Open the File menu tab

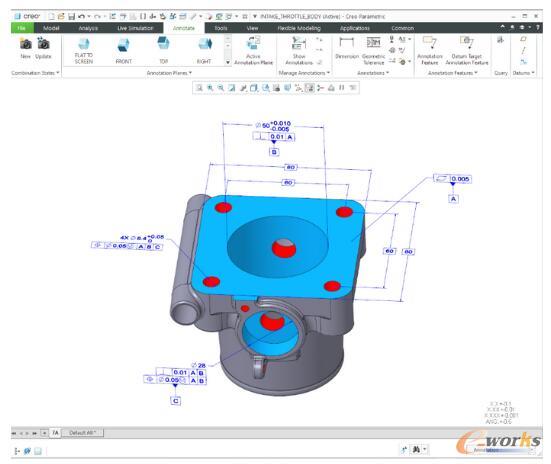click(21, 28)
